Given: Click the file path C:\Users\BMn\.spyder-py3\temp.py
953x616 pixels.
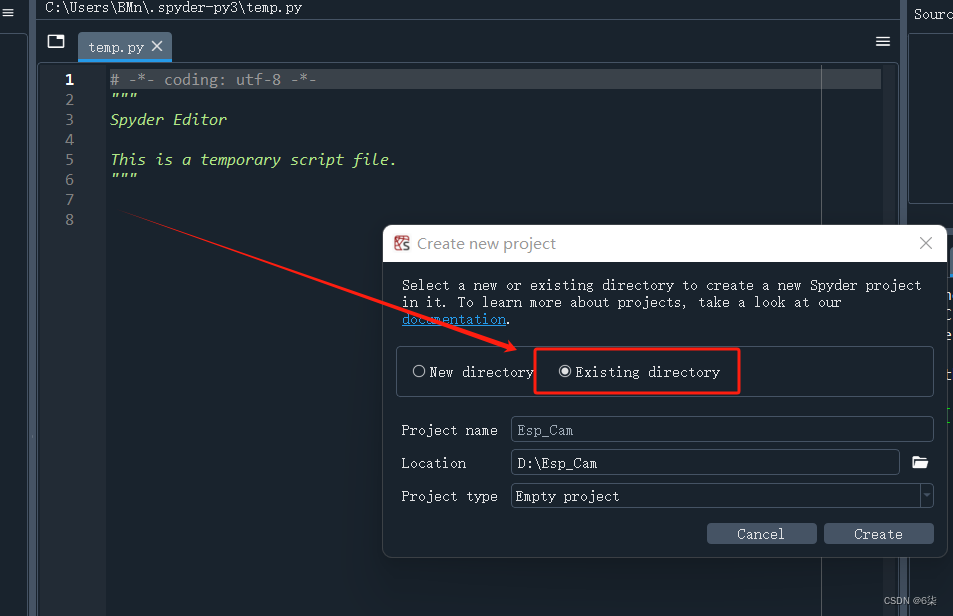Looking at the screenshot, I should click(x=174, y=8).
